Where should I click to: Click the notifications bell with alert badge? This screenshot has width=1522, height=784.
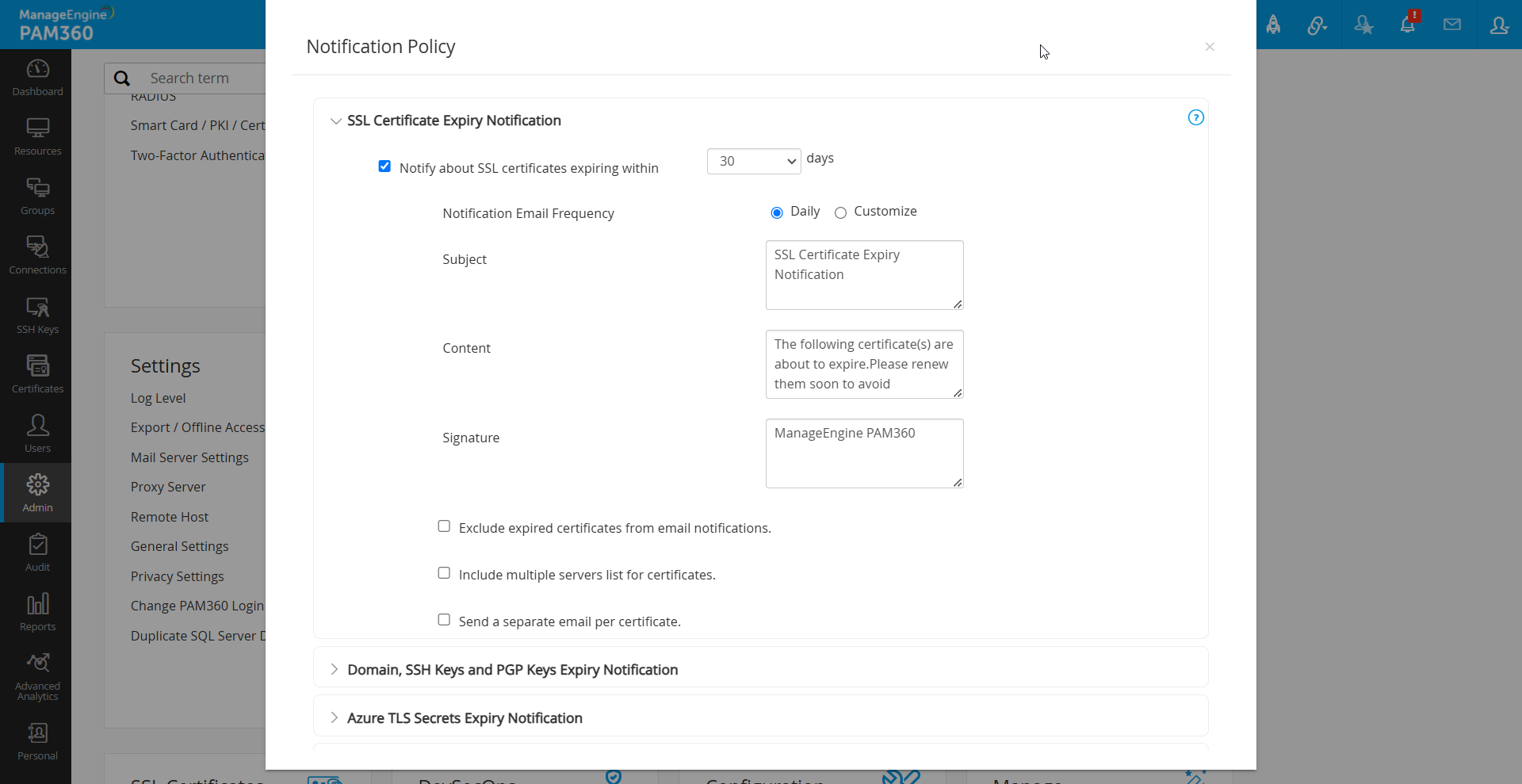tap(1409, 25)
